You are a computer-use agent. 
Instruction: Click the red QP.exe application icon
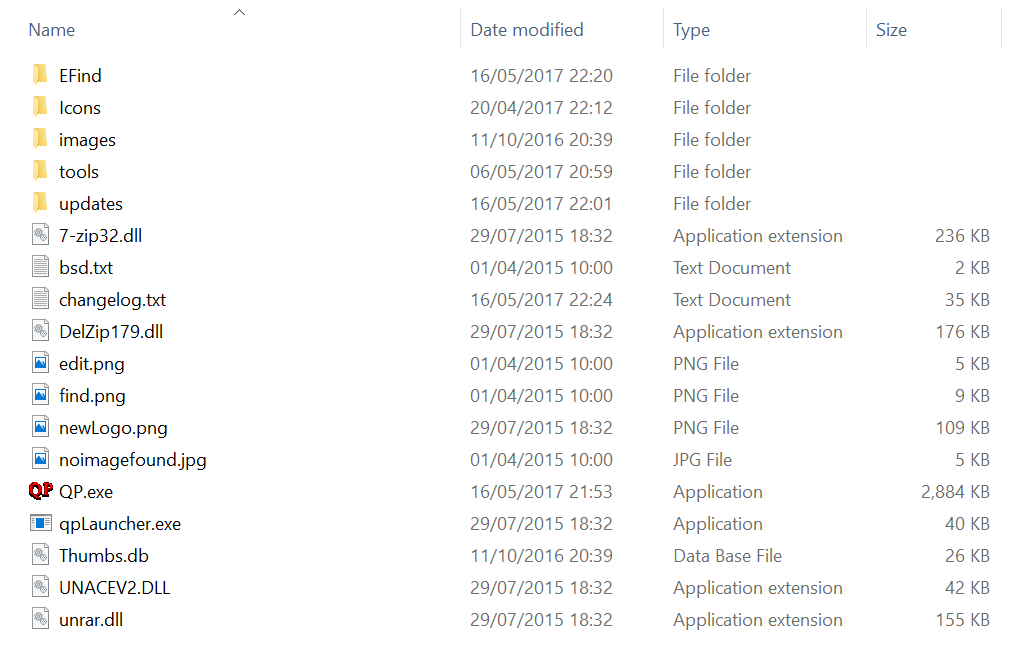pyautogui.click(x=41, y=491)
